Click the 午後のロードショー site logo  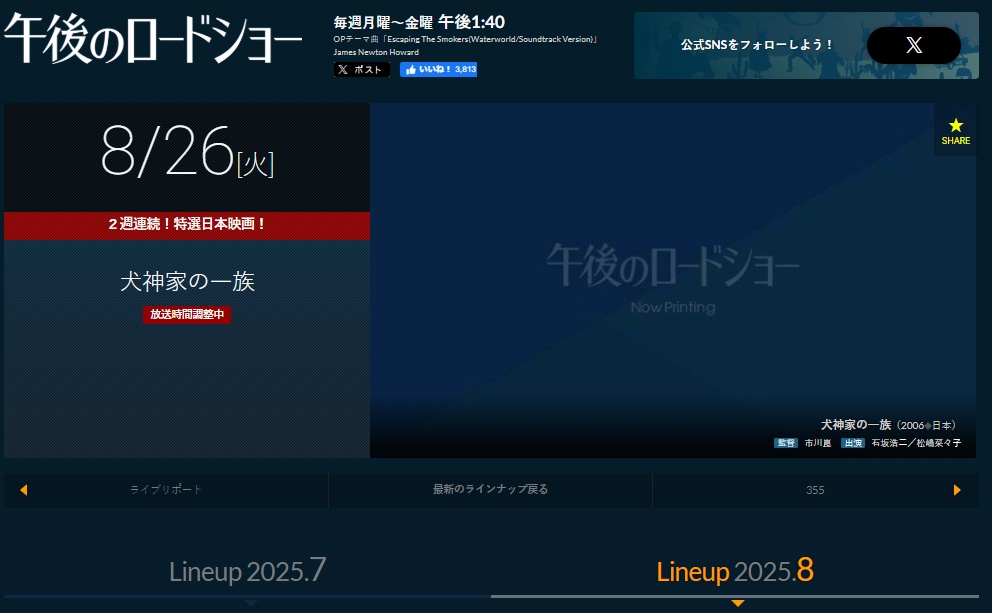(152, 38)
